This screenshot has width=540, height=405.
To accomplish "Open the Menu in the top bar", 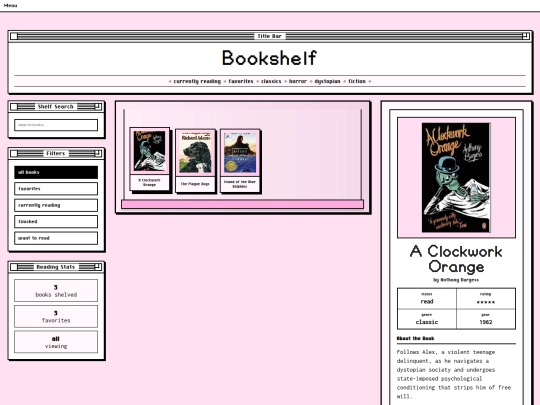I will (10, 5).
